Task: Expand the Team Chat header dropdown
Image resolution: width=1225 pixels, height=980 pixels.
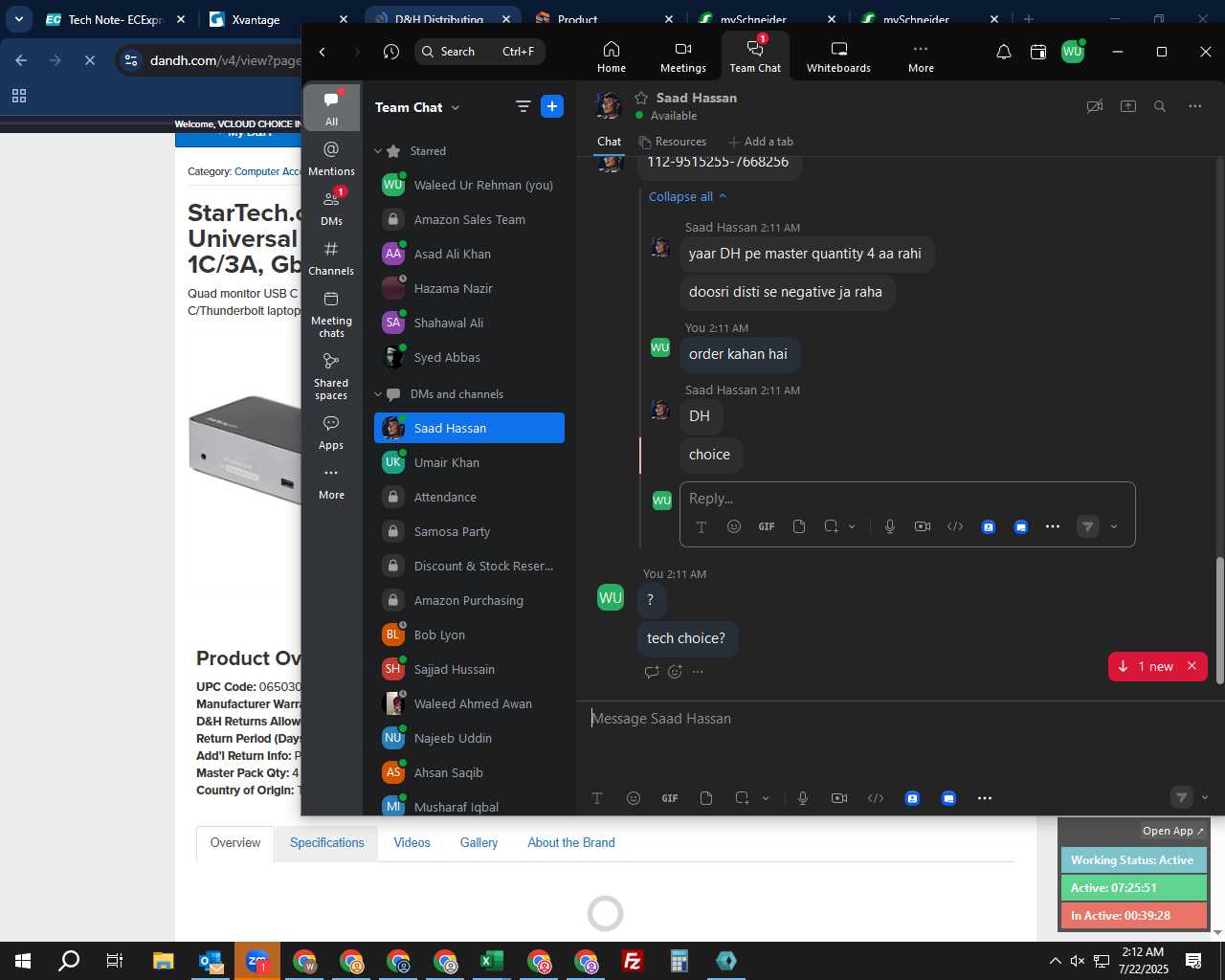Action: pyautogui.click(x=456, y=108)
